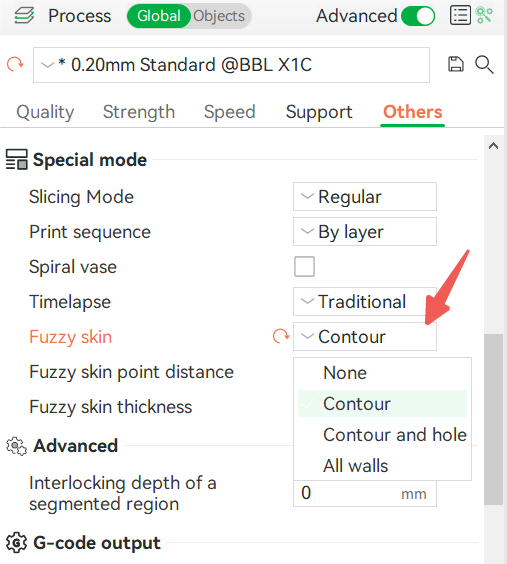The height and width of the screenshot is (564, 507).
Task: Reset Fuzzy skin value to default
Action: (281, 336)
